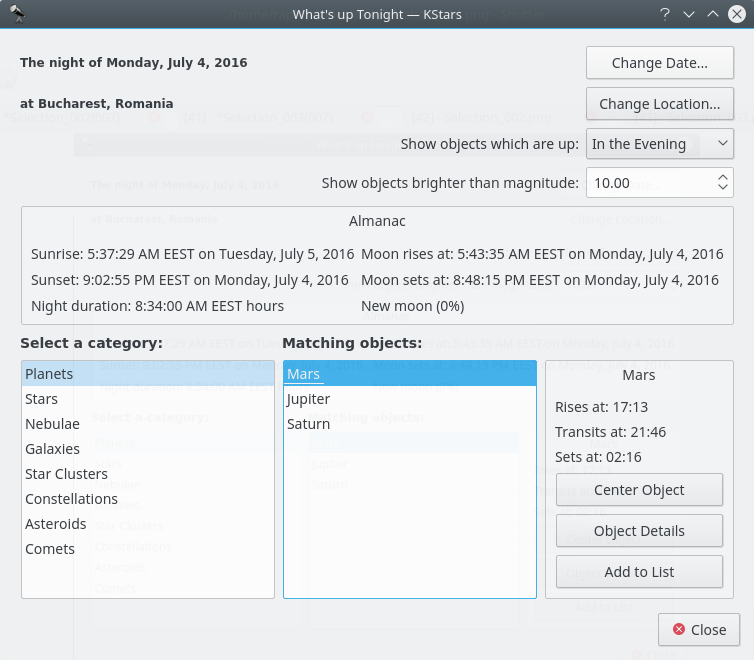Add Mars to the observing list
The image size is (754, 660).
click(639, 572)
